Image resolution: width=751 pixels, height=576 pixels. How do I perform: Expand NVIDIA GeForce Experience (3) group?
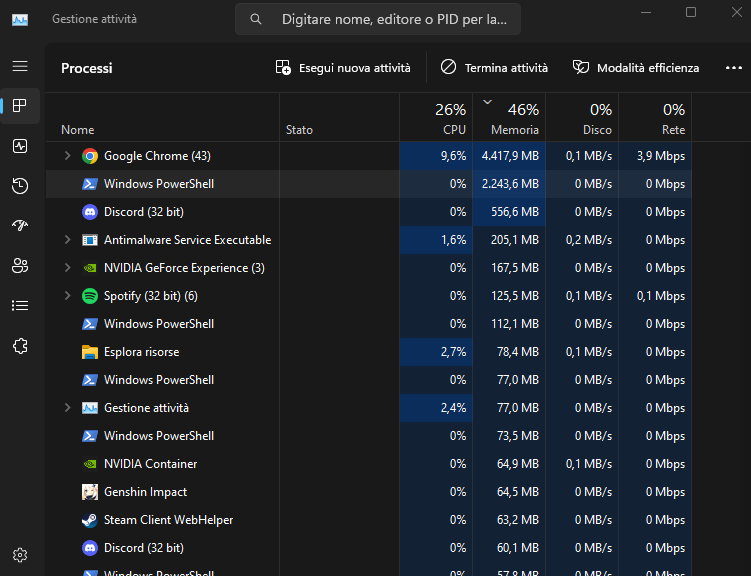click(x=68, y=268)
